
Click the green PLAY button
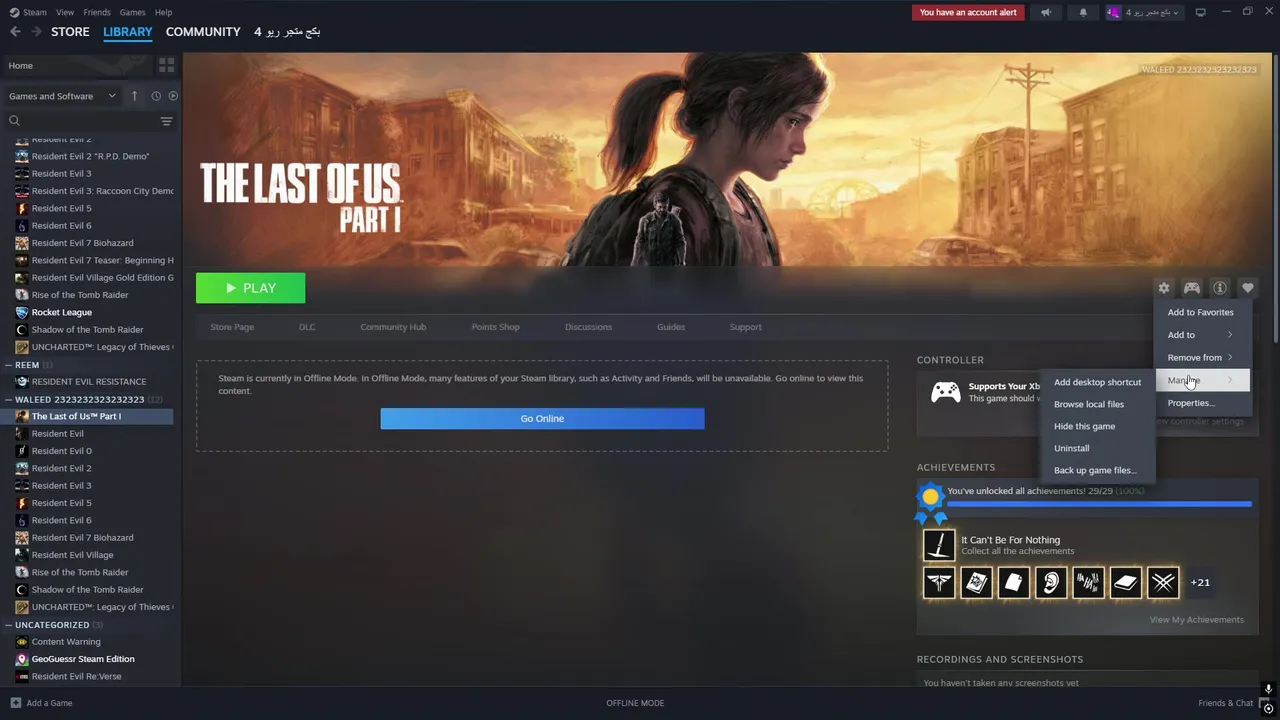point(251,288)
